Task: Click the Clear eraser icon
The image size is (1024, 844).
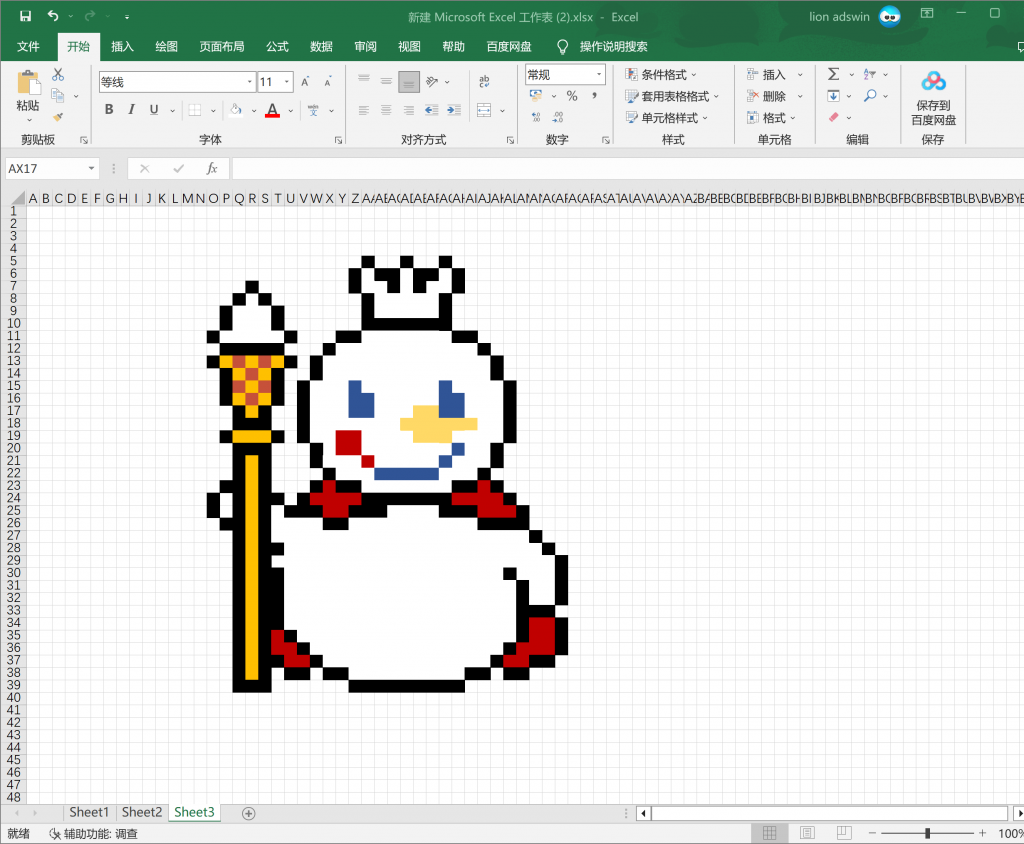Action: (x=834, y=118)
